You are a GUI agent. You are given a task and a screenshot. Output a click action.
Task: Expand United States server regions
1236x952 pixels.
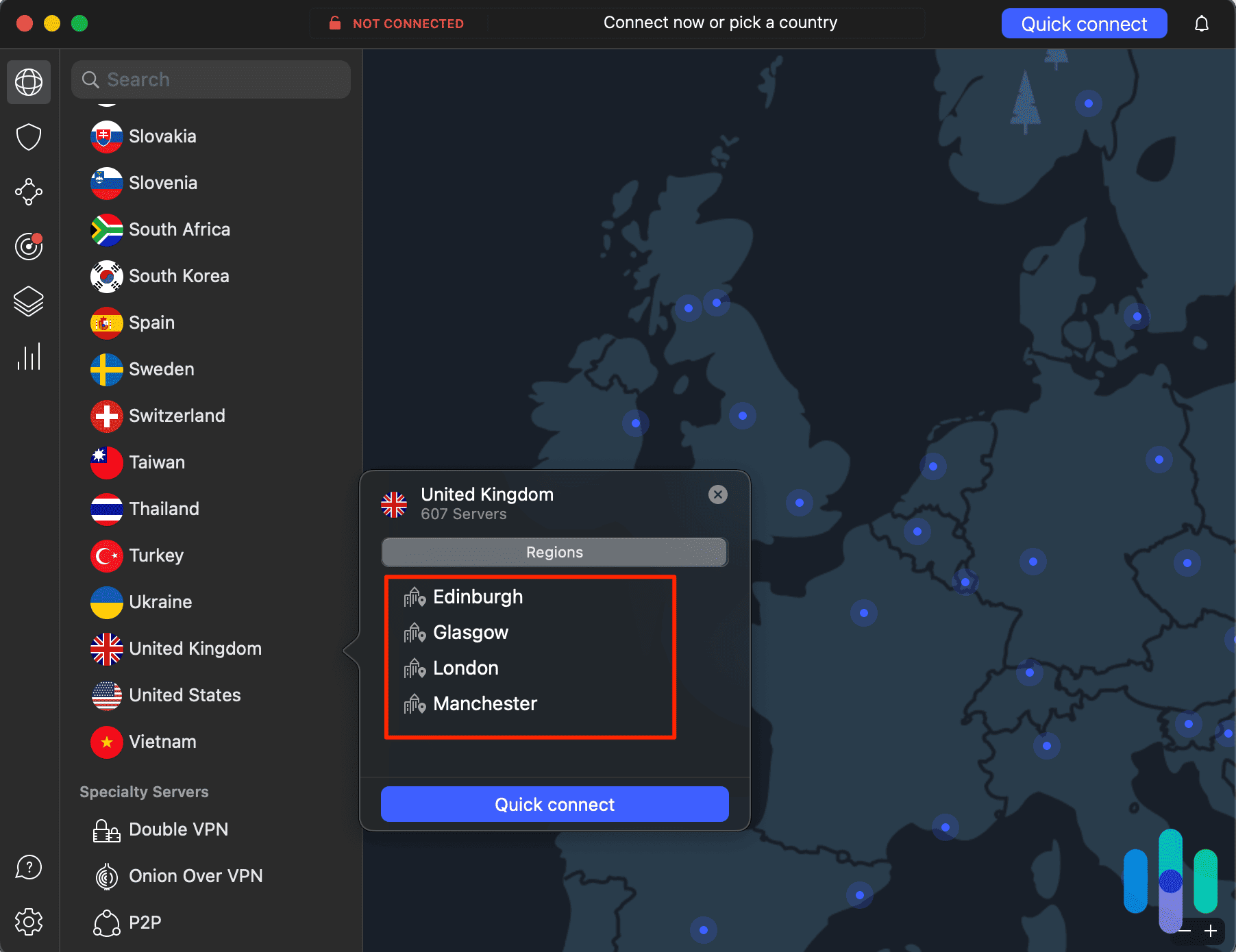[185, 695]
